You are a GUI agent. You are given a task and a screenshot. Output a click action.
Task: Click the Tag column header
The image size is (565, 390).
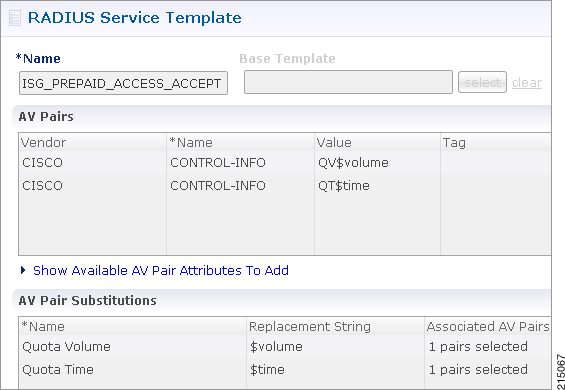[x=496, y=142]
